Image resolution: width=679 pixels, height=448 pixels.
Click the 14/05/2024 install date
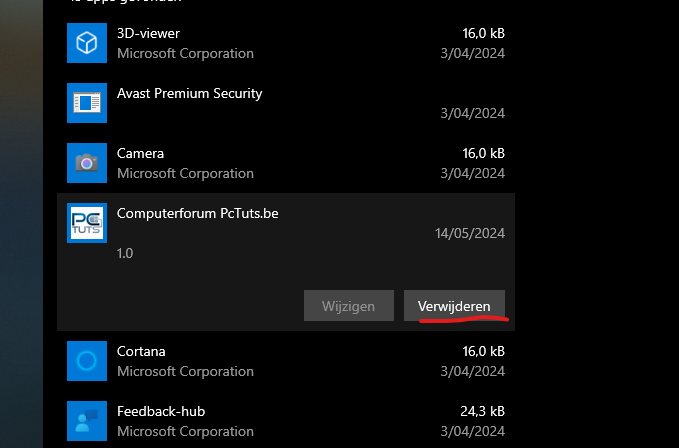point(470,233)
